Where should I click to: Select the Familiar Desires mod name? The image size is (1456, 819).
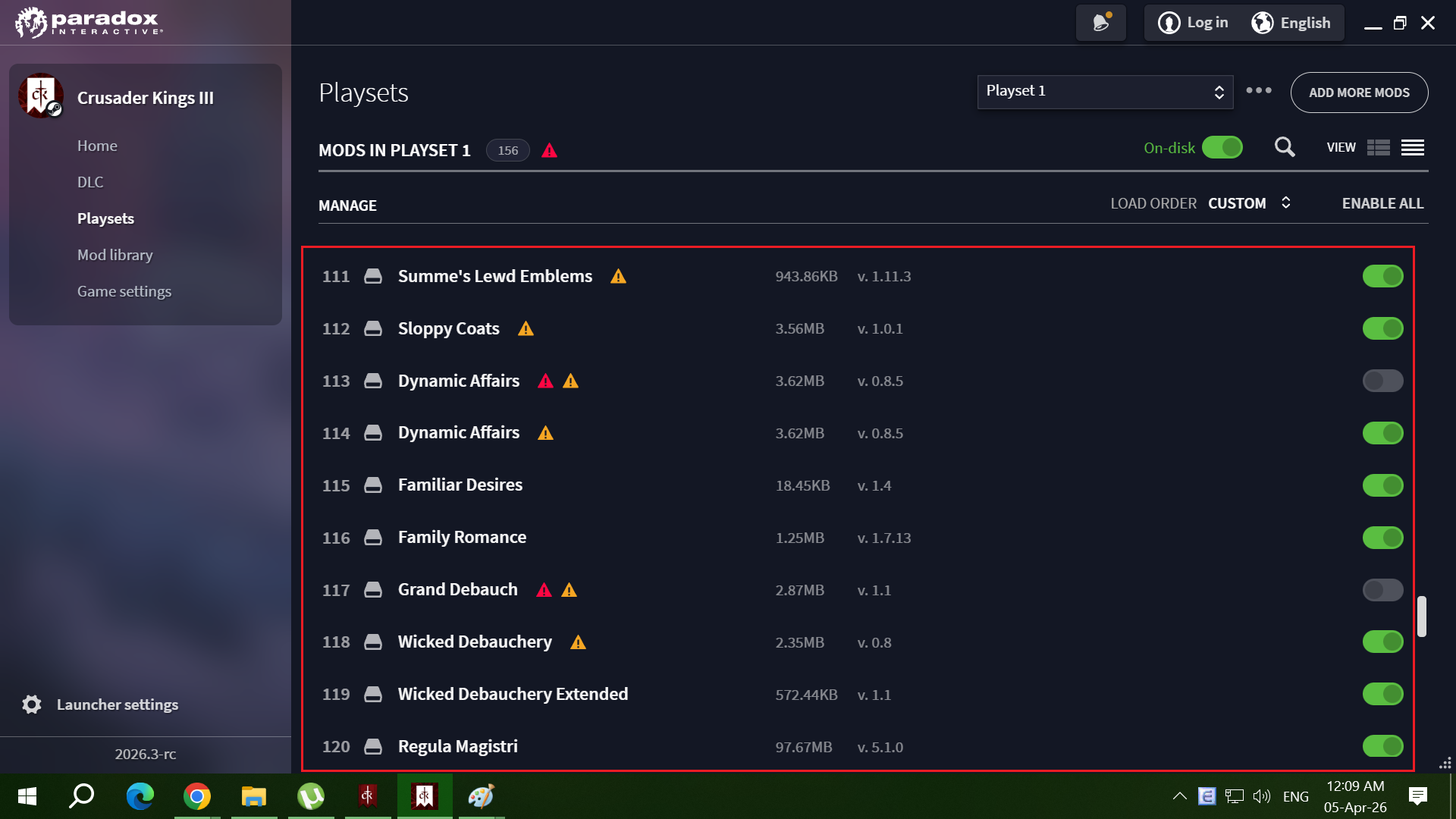point(460,485)
